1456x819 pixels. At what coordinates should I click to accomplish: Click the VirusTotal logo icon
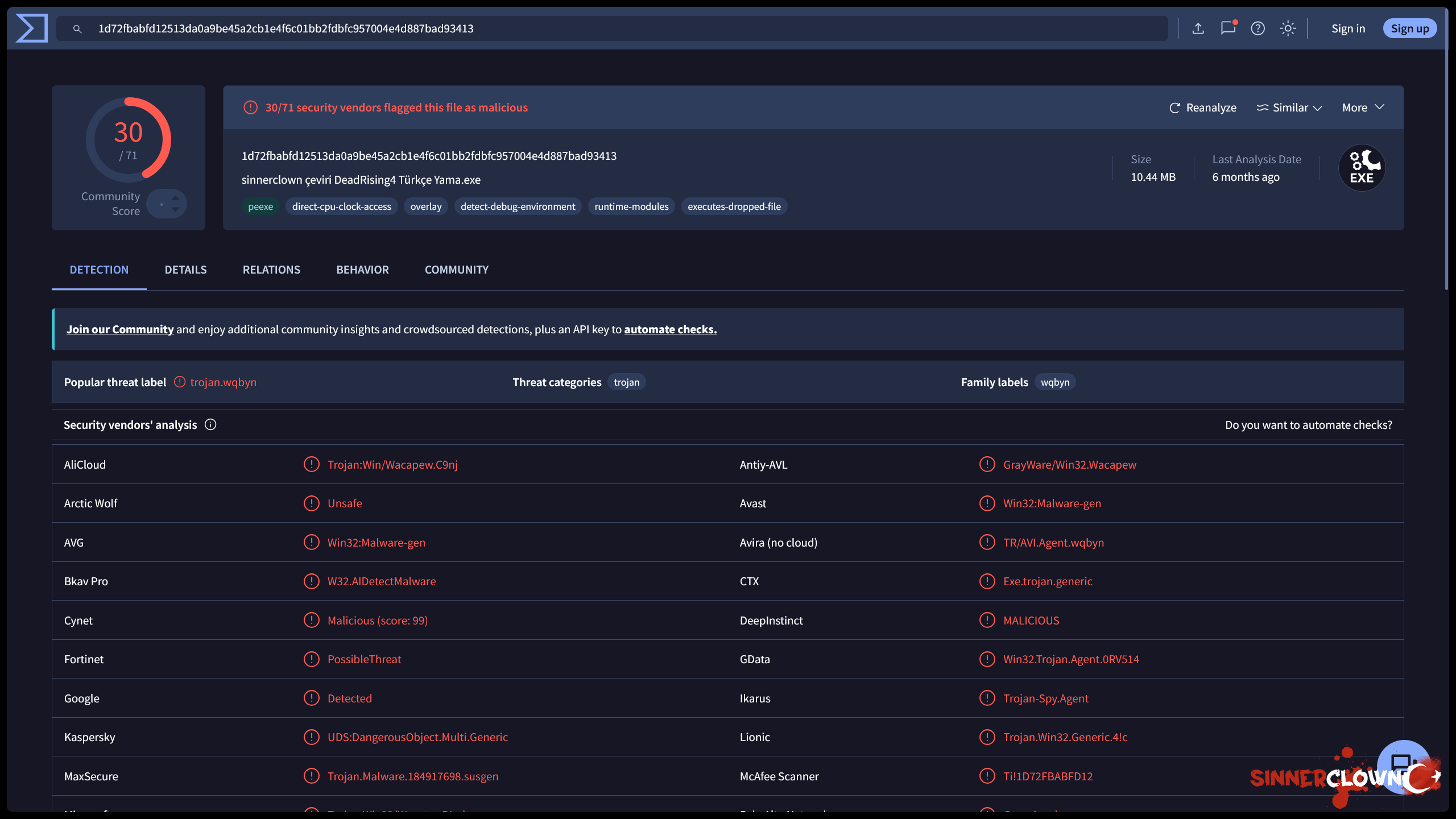point(32,28)
